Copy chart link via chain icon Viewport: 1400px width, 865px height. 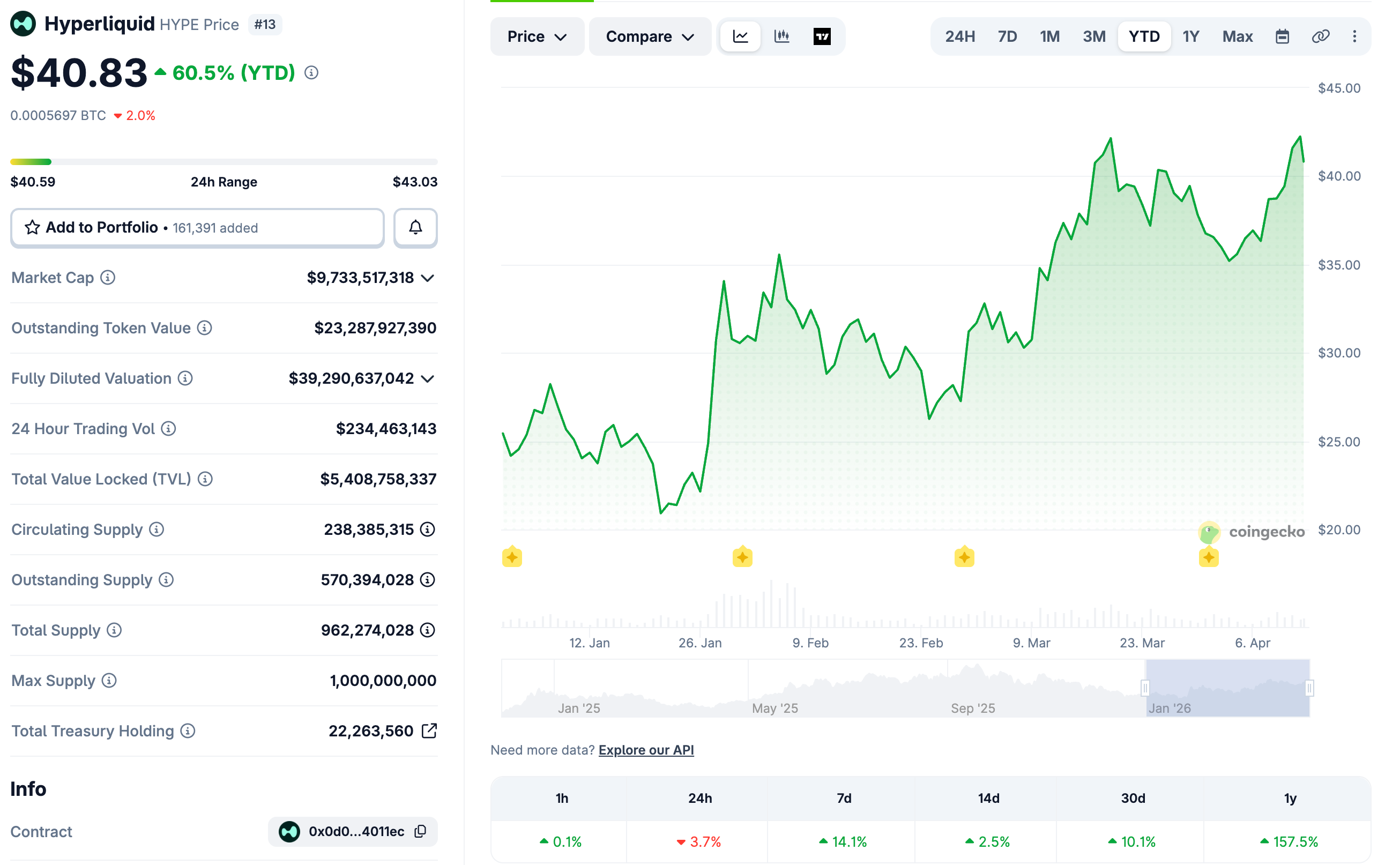click(x=1320, y=36)
